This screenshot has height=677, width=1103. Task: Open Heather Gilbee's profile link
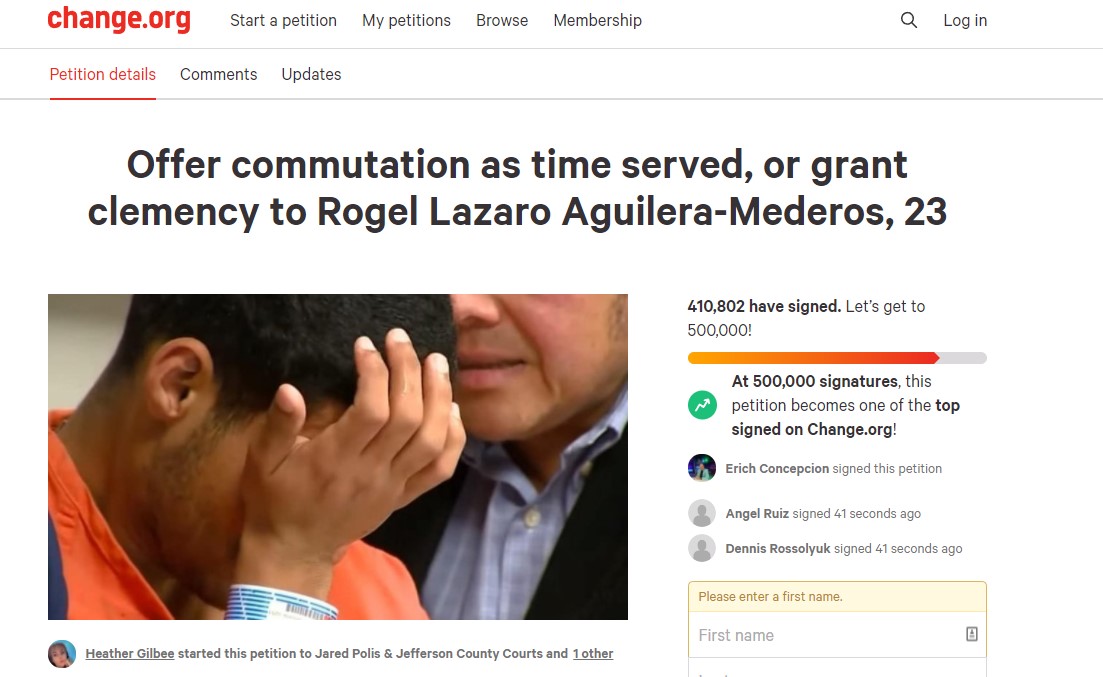coord(130,654)
